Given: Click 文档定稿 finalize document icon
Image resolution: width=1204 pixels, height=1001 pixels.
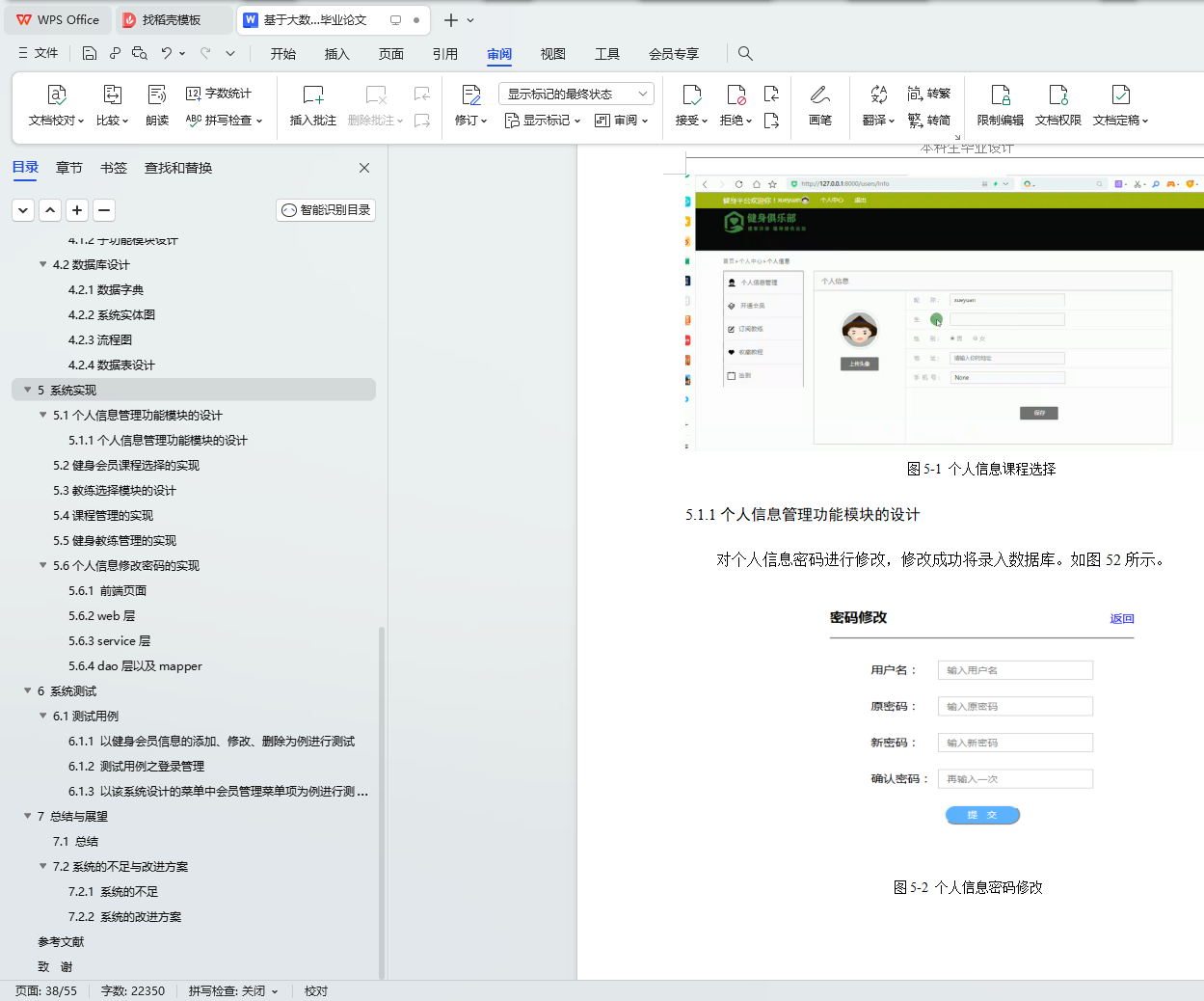Looking at the screenshot, I should click(1121, 95).
